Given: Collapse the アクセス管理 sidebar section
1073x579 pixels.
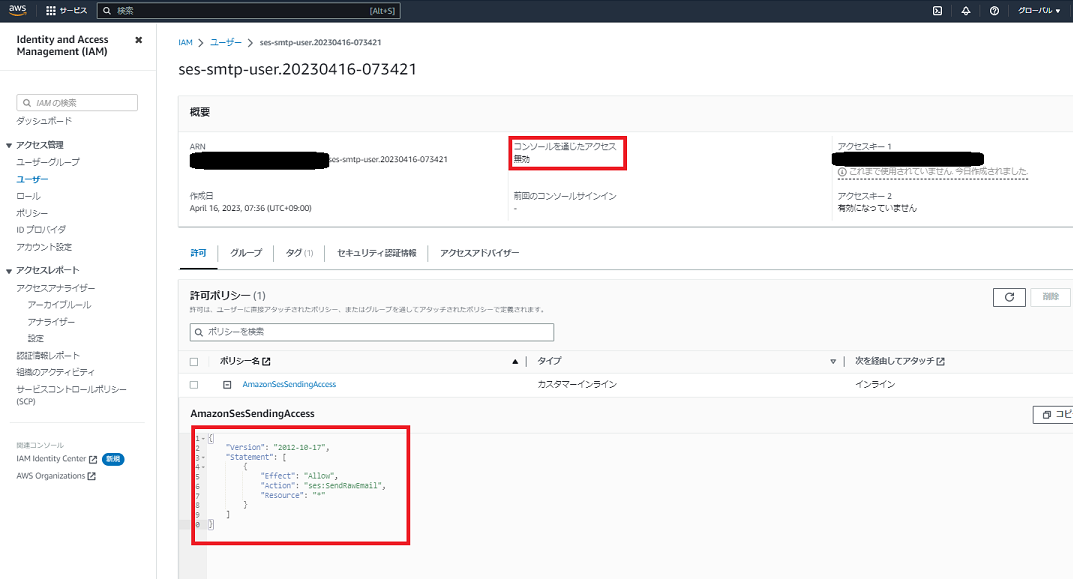Looking at the screenshot, I should [9, 145].
